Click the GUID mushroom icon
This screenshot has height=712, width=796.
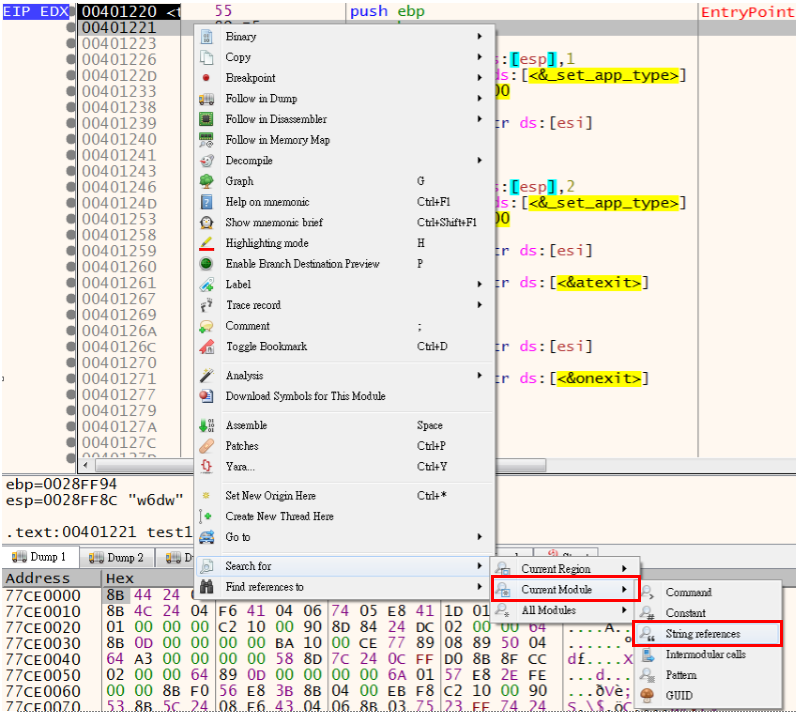pyautogui.click(x=647, y=695)
